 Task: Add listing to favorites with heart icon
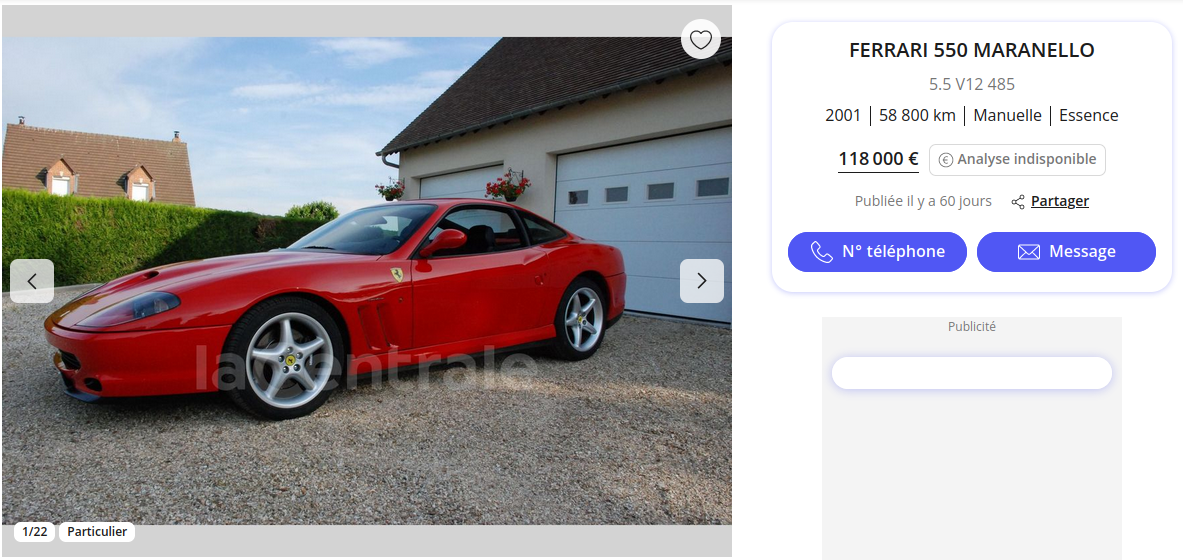(701, 39)
